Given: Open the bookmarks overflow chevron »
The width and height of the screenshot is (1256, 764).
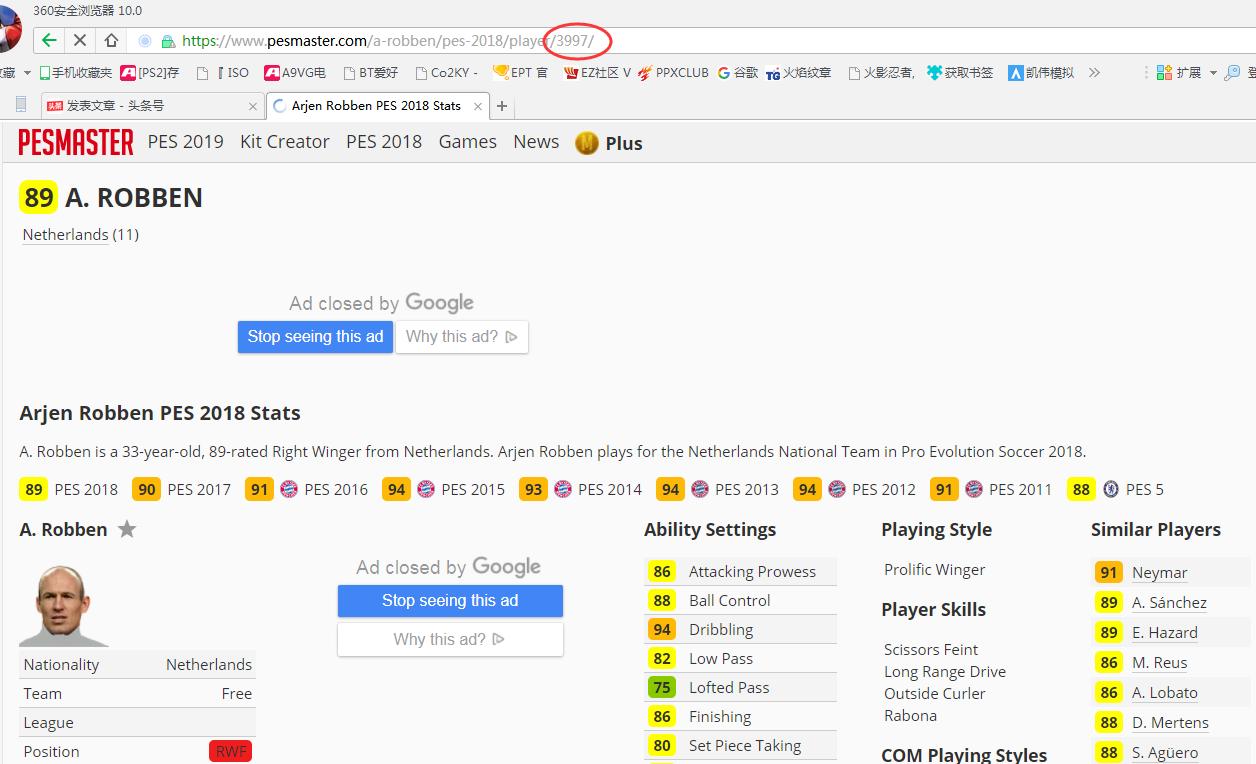Looking at the screenshot, I should (1093, 73).
